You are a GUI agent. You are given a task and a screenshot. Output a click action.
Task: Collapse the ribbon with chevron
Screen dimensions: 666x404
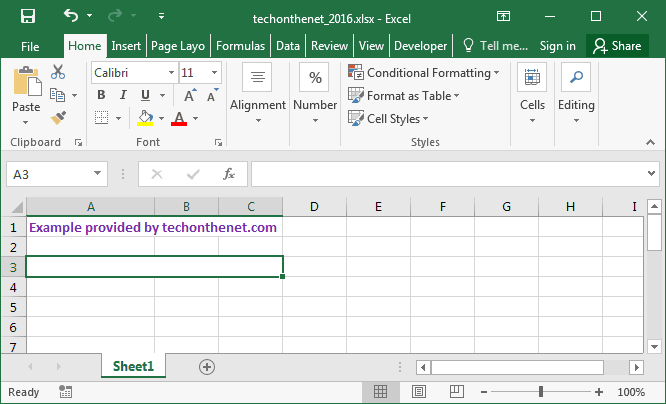[x=650, y=142]
